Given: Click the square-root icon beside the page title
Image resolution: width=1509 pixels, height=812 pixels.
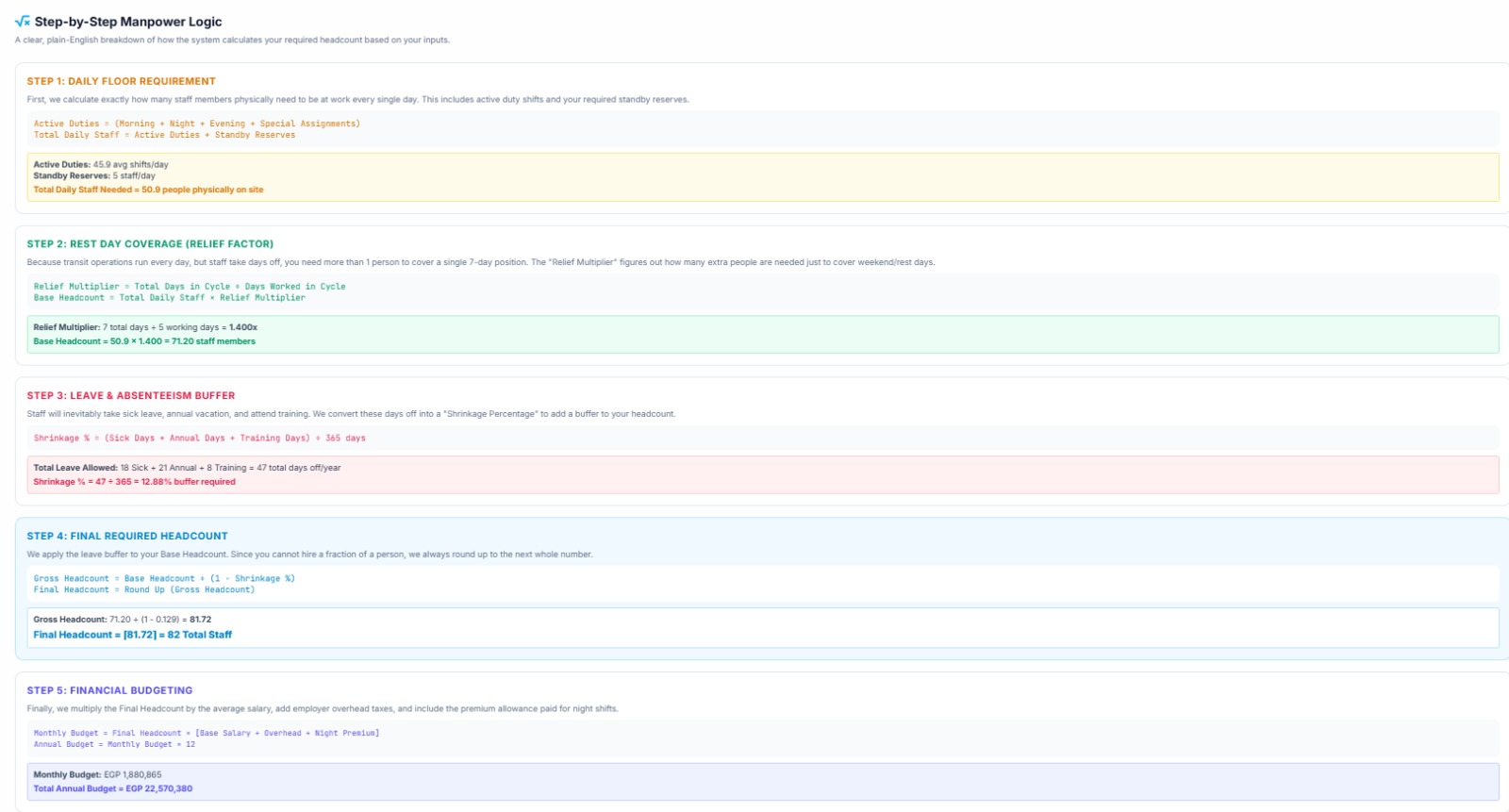Looking at the screenshot, I should coord(23,22).
